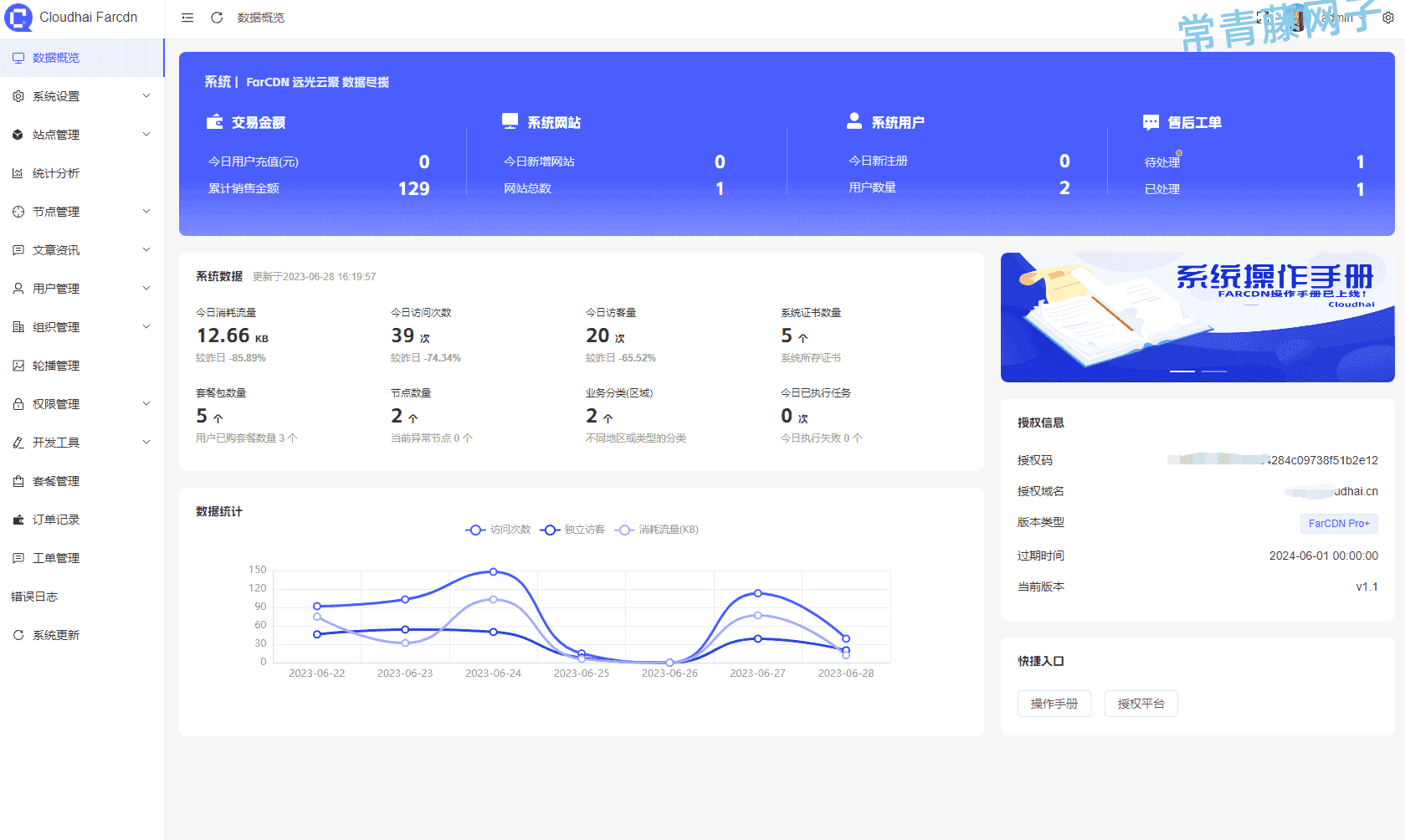Expand the 用户管理 submenu arrow

pos(146,289)
